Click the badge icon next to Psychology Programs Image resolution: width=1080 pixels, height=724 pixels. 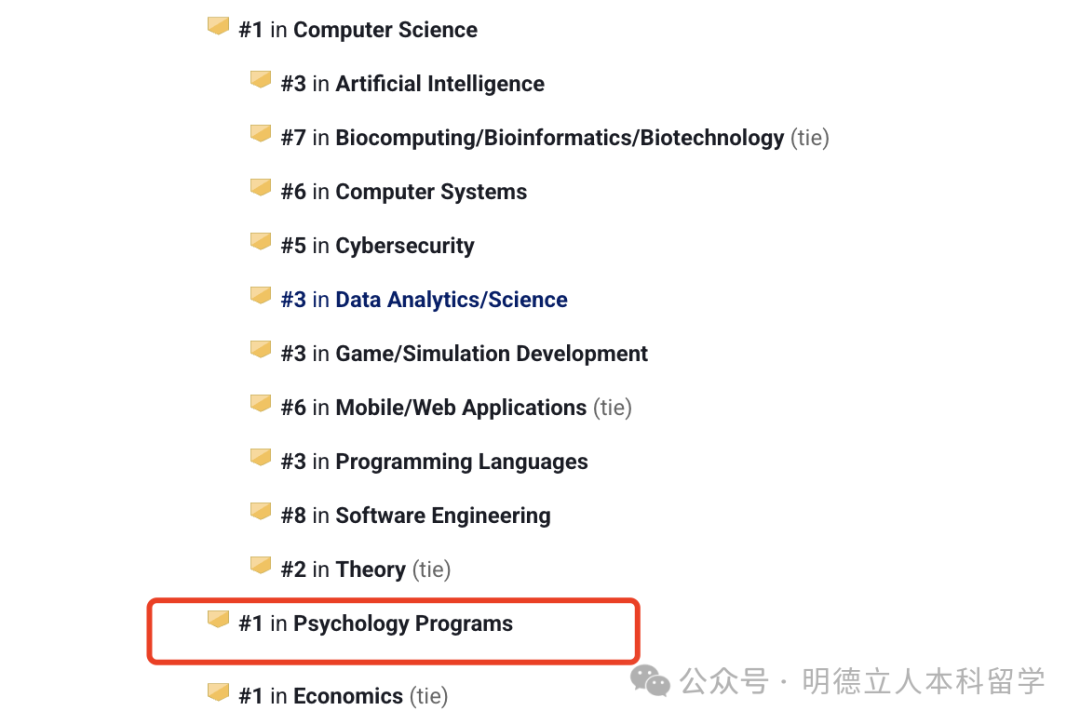pos(218,619)
